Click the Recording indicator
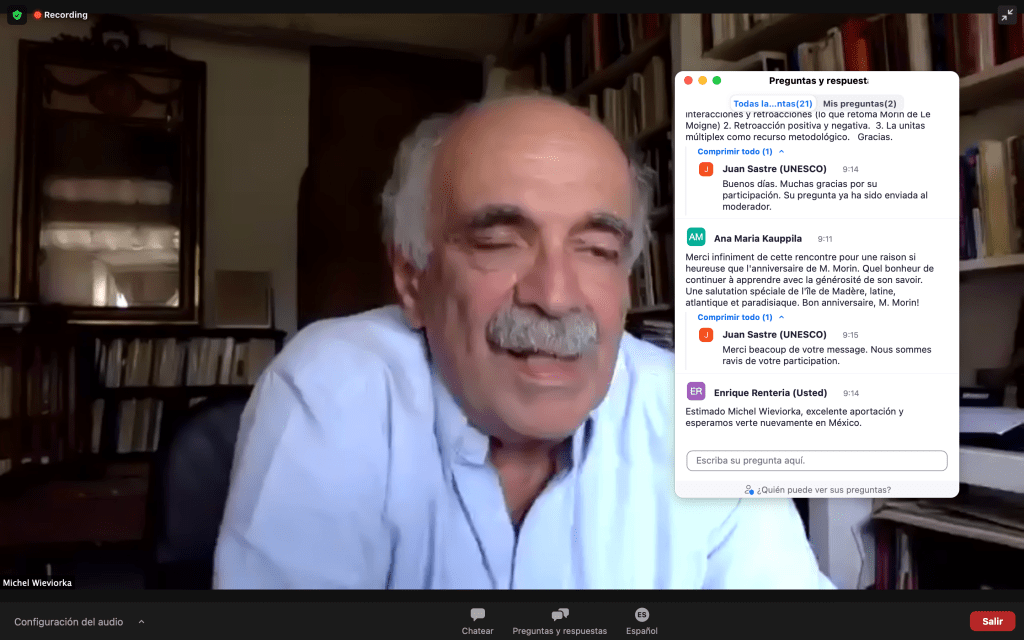The height and width of the screenshot is (640, 1024). point(61,15)
